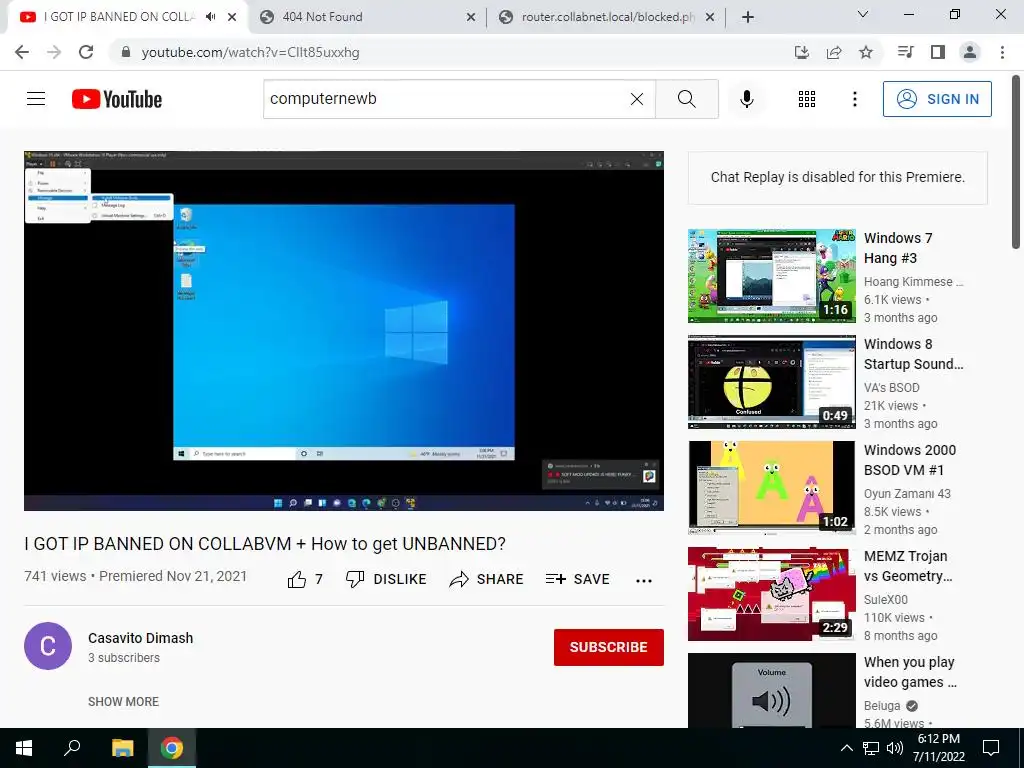The width and height of the screenshot is (1024, 768).
Task: Toggle the Chrome side panel
Action: (938, 52)
